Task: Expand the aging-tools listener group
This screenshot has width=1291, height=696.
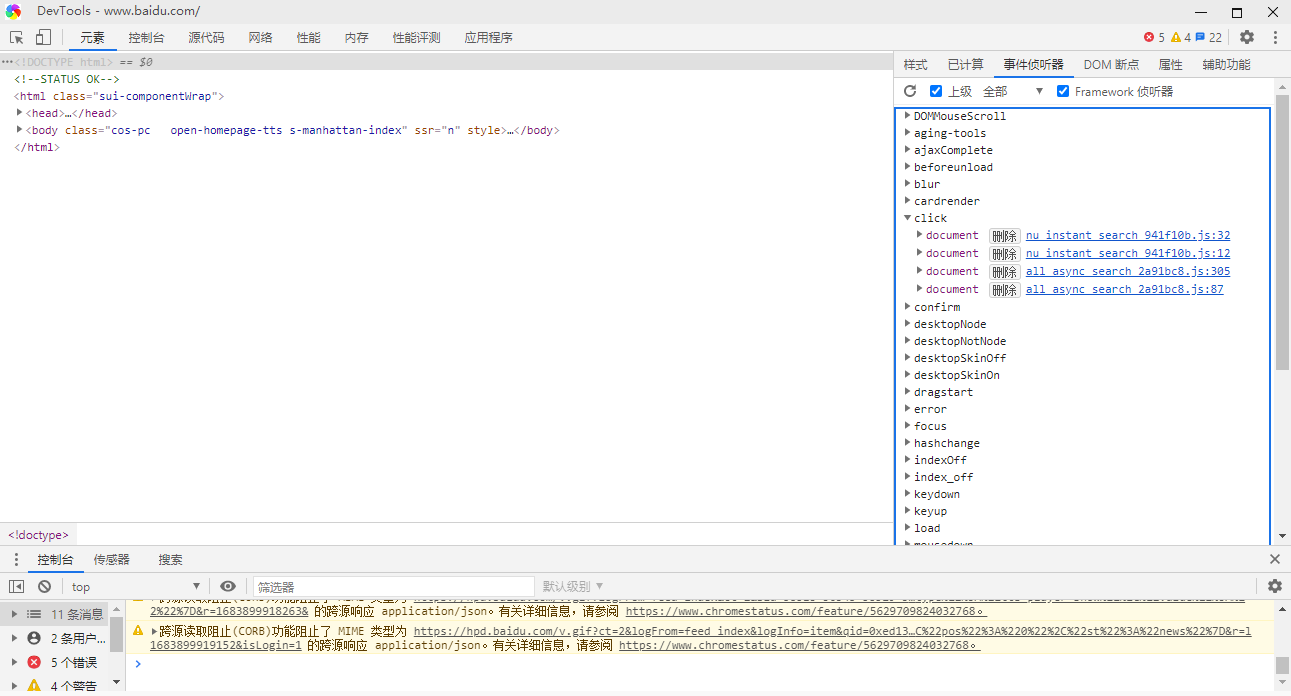Action: tap(908, 132)
